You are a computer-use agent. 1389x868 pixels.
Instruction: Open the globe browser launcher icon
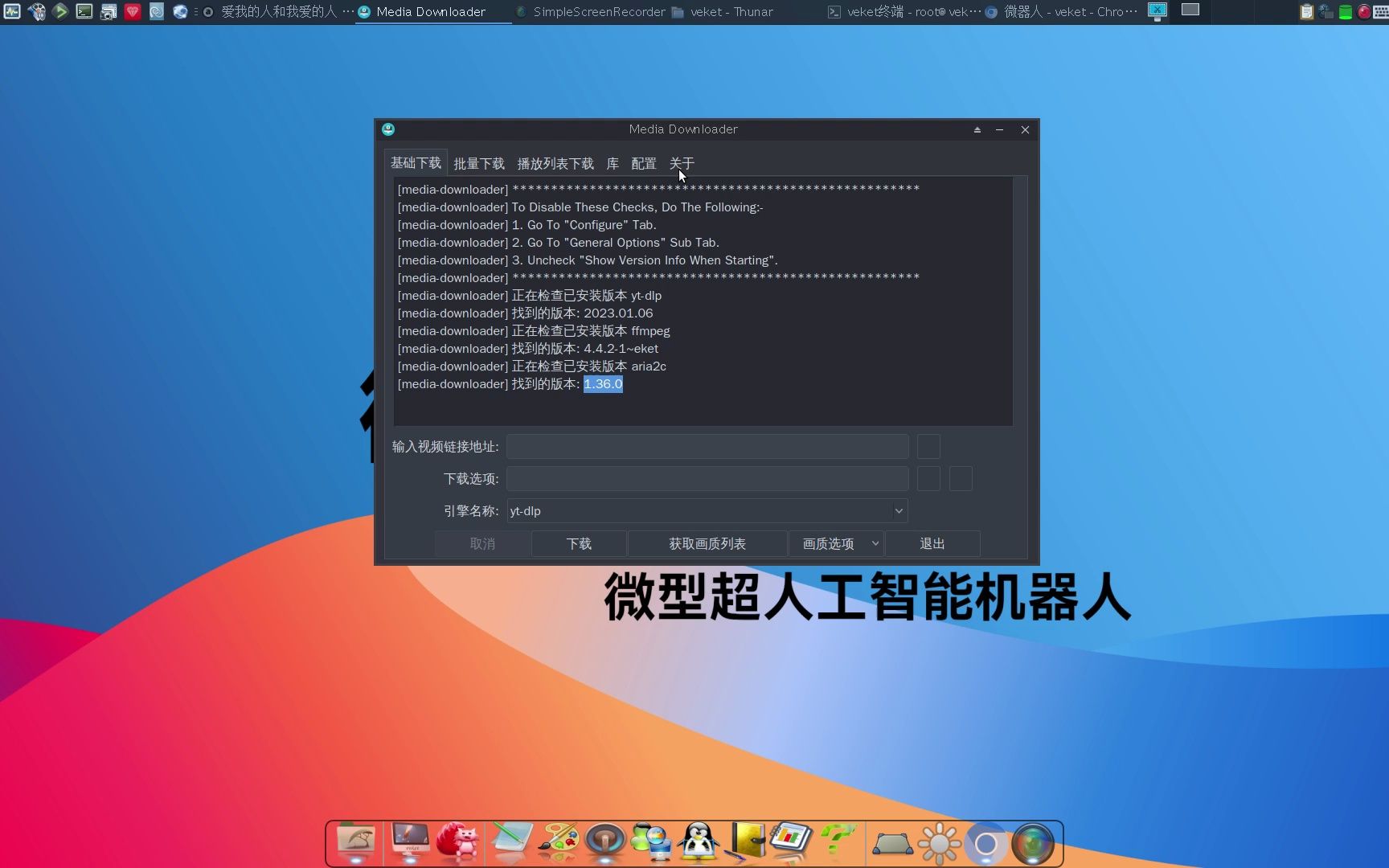(x=181, y=11)
